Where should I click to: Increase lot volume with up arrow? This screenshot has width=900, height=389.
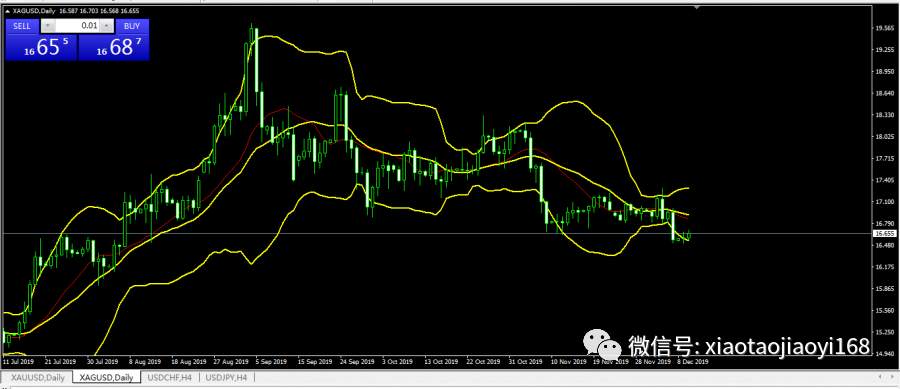[x=106, y=26]
